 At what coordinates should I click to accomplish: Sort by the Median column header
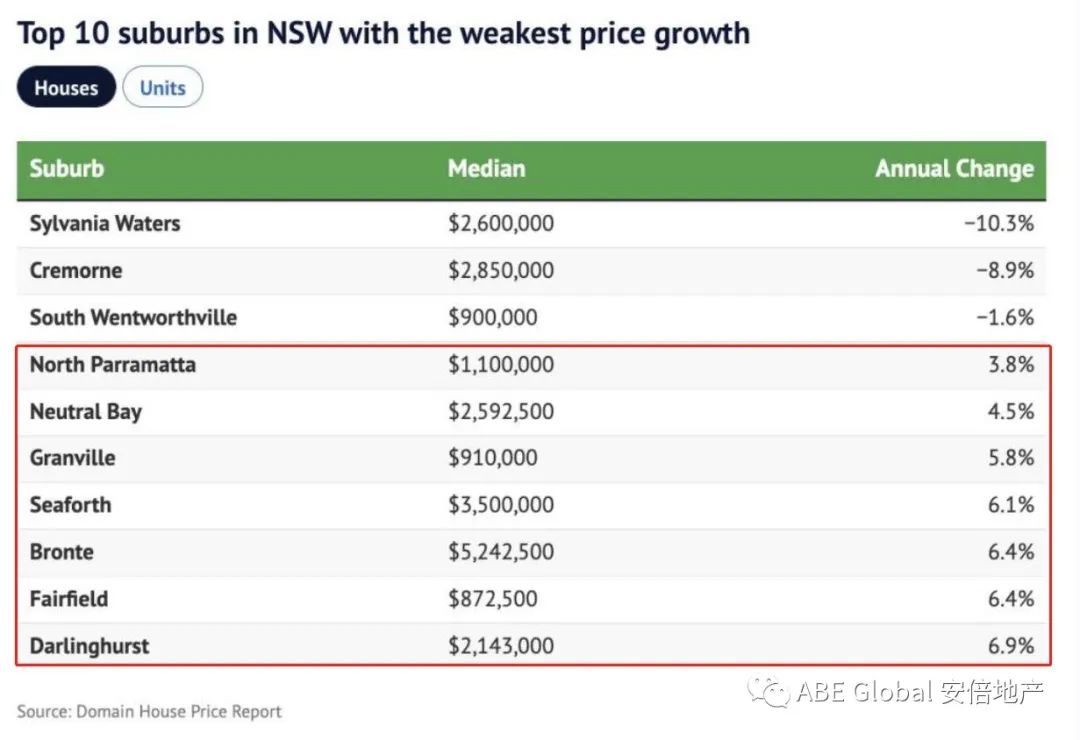point(486,168)
